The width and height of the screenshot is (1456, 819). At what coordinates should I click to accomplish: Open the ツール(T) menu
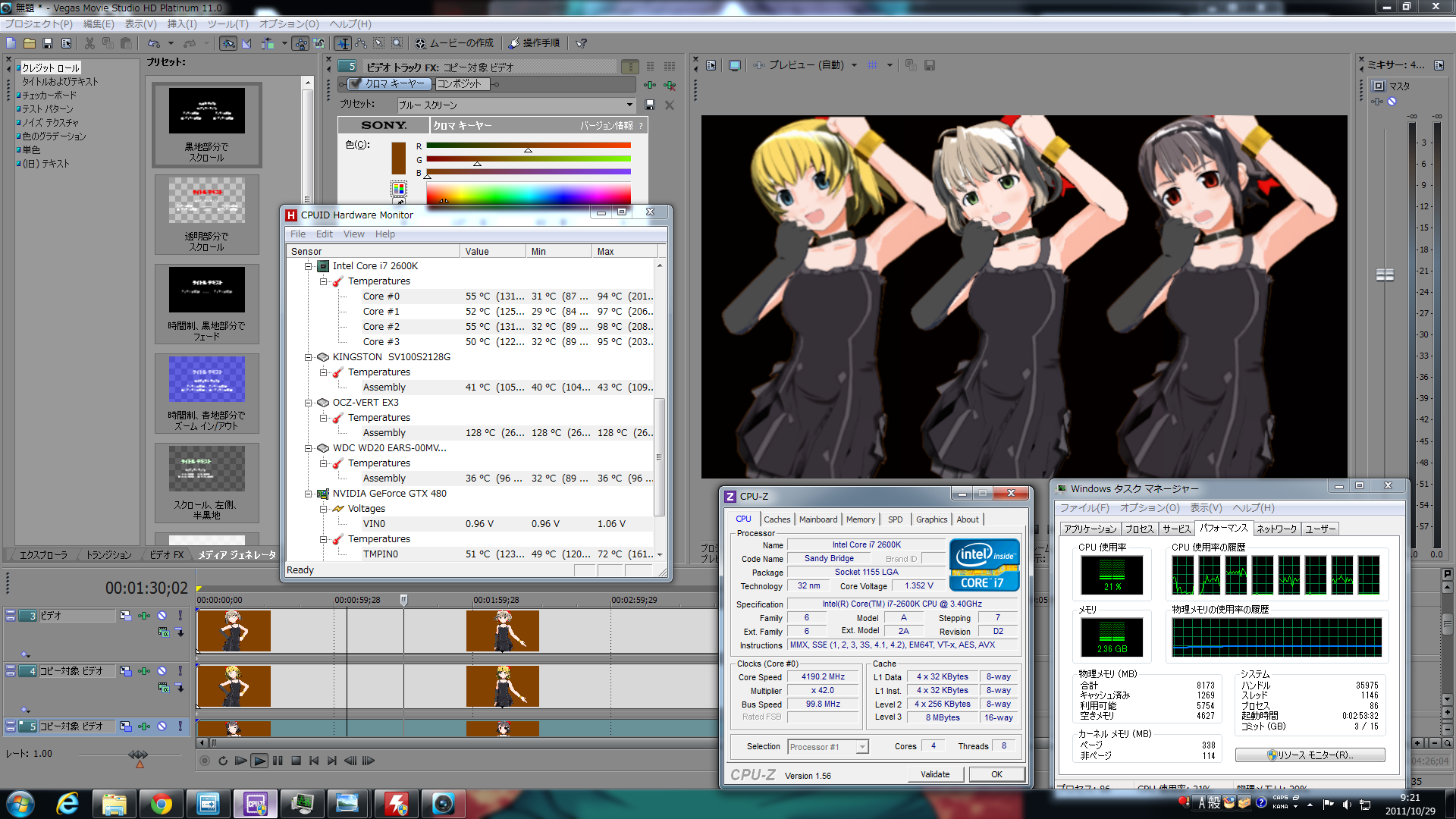pos(227,24)
